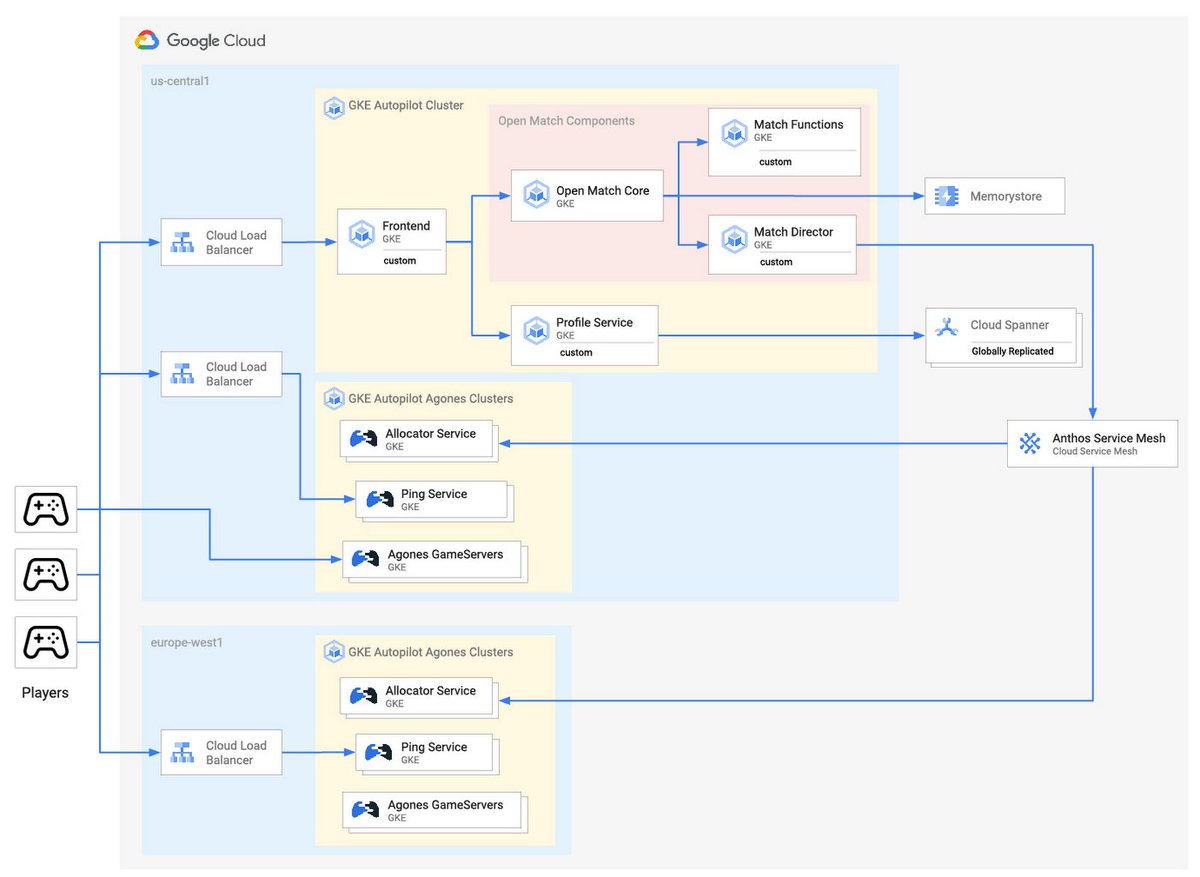This screenshot has height=877, width=1200.
Task: Click the custom tag under Match Functions
Action: (775, 162)
